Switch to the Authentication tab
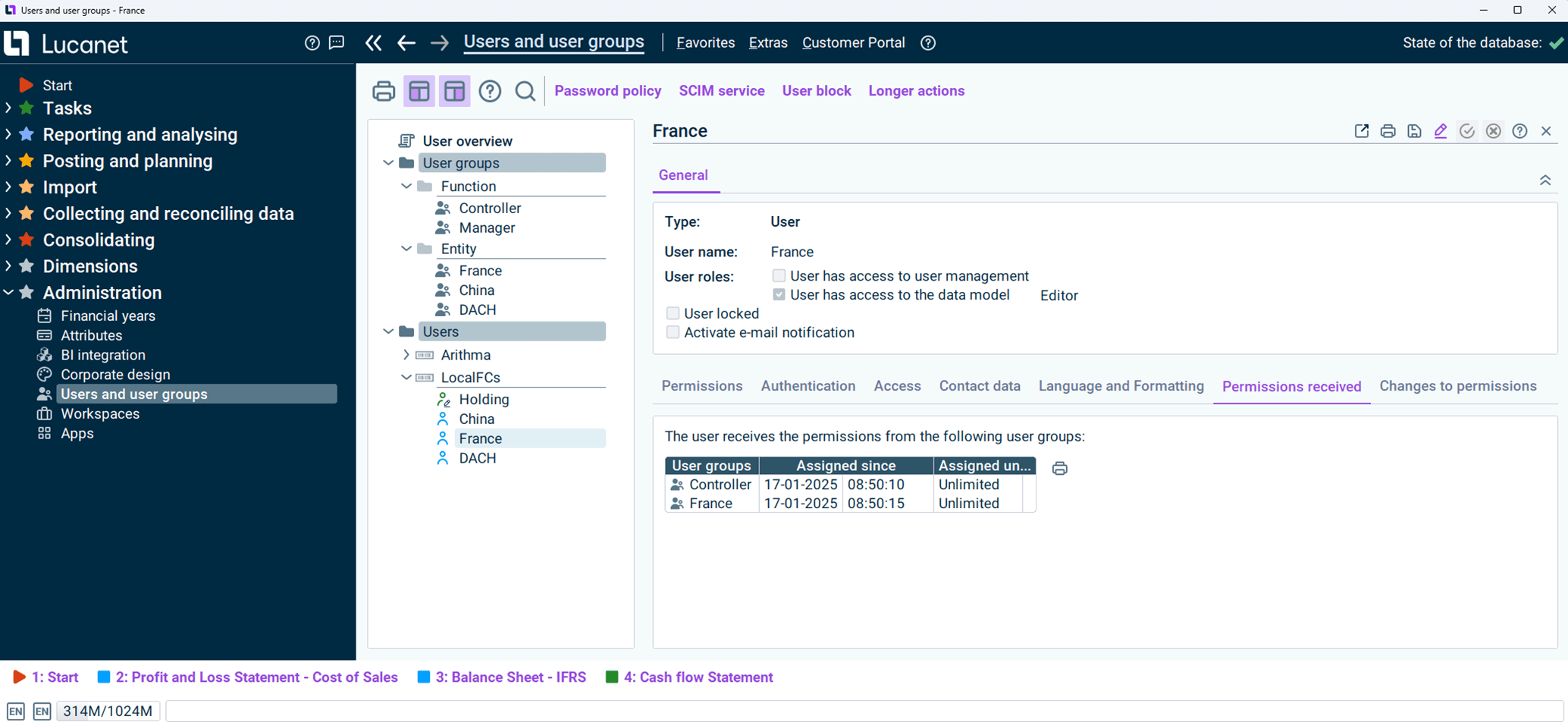Image resolution: width=1568 pixels, height=722 pixels. click(808, 386)
